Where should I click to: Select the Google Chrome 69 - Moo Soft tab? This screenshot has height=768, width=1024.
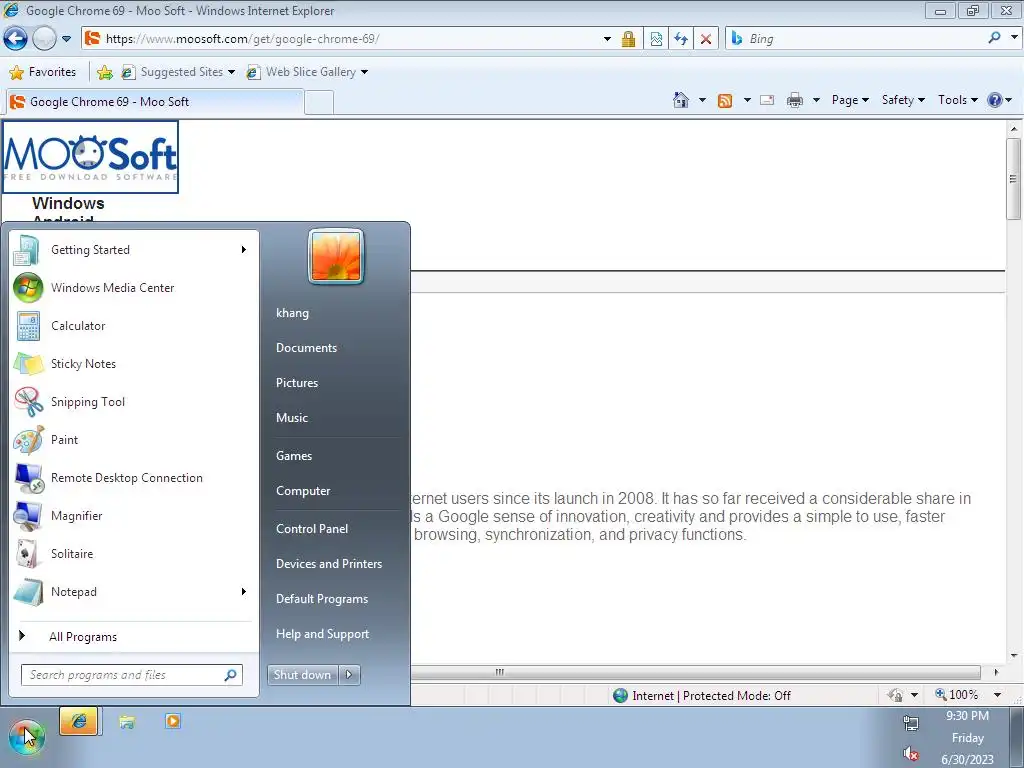pyautogui.click(x=155, y=102)
